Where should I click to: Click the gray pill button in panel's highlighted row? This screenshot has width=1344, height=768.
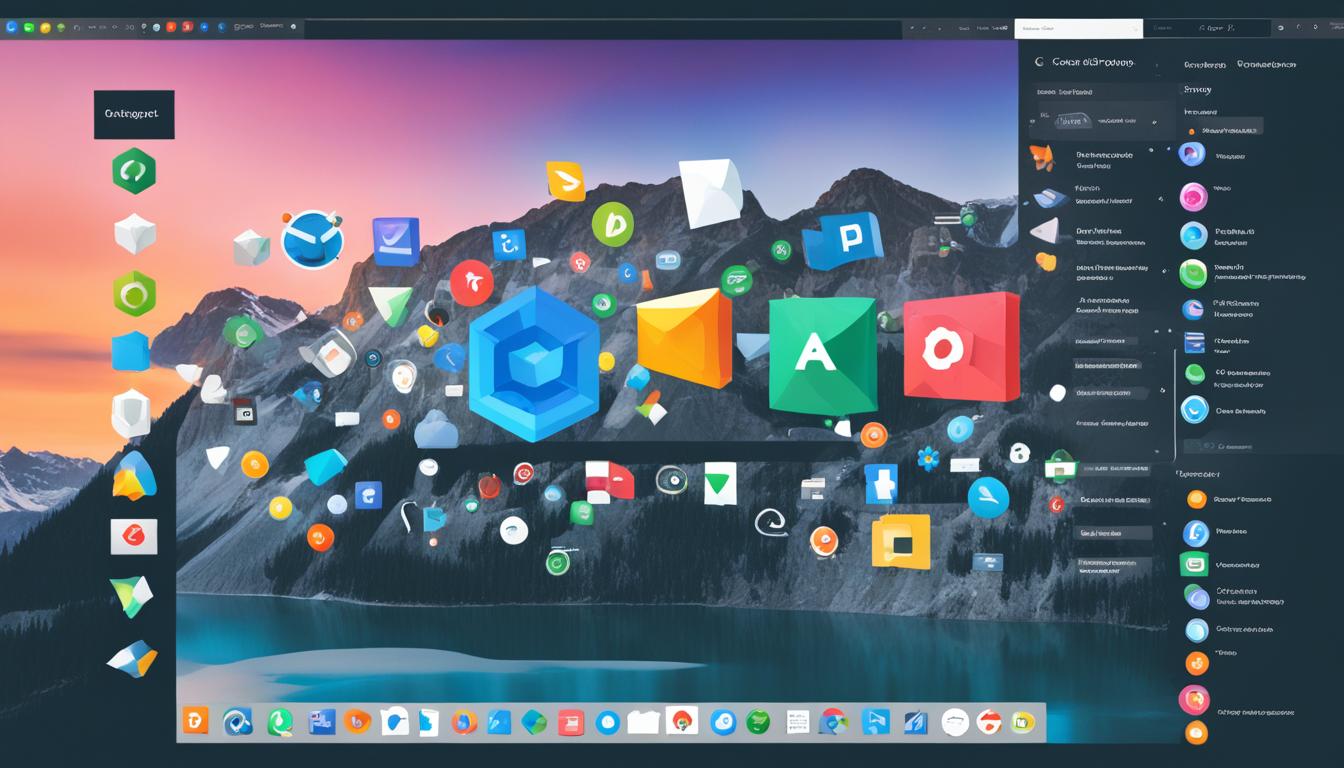click(x=1074, y=121)
